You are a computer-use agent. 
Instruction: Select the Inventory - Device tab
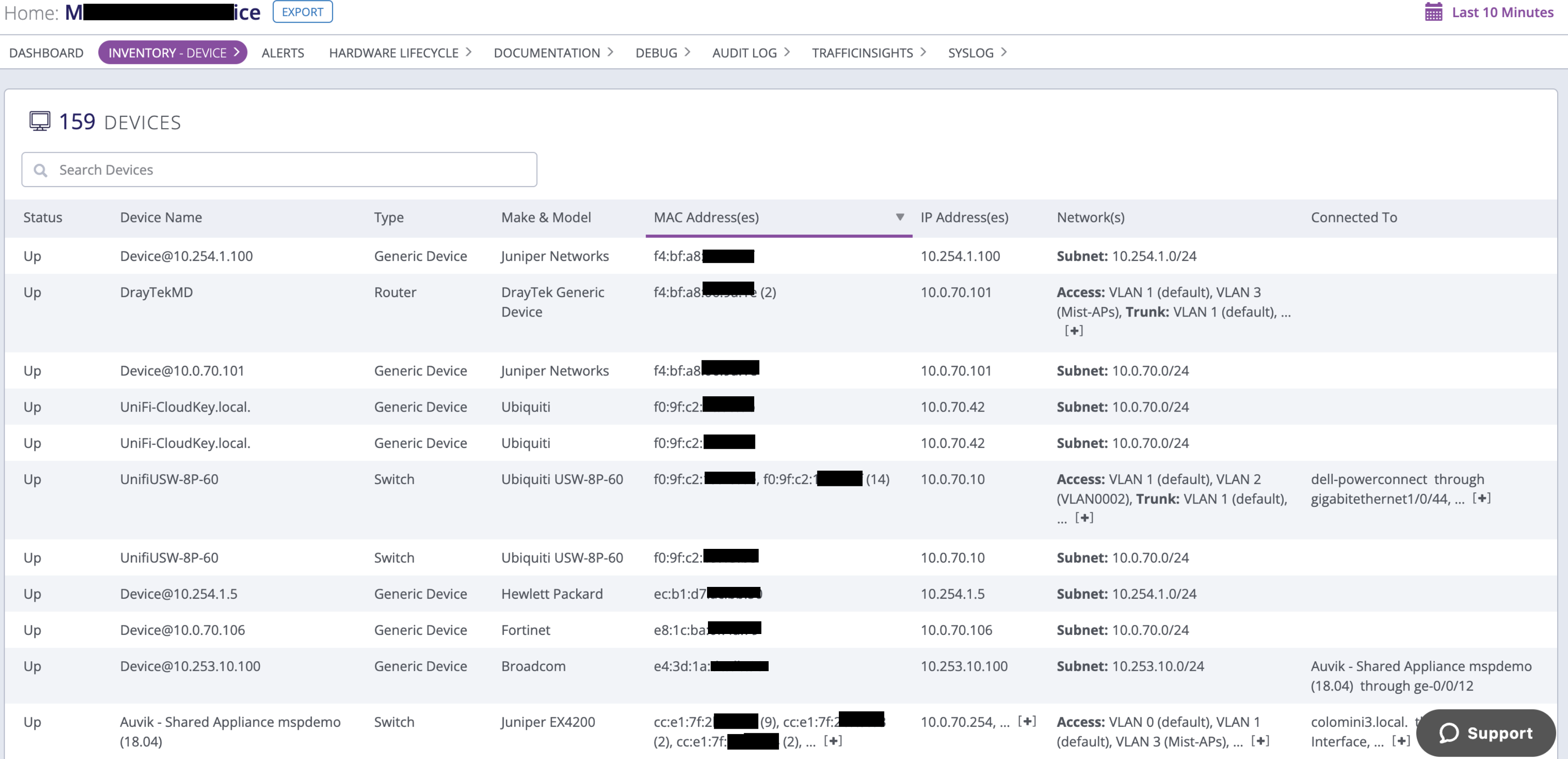pyautogui.click(x=173, y=53)
